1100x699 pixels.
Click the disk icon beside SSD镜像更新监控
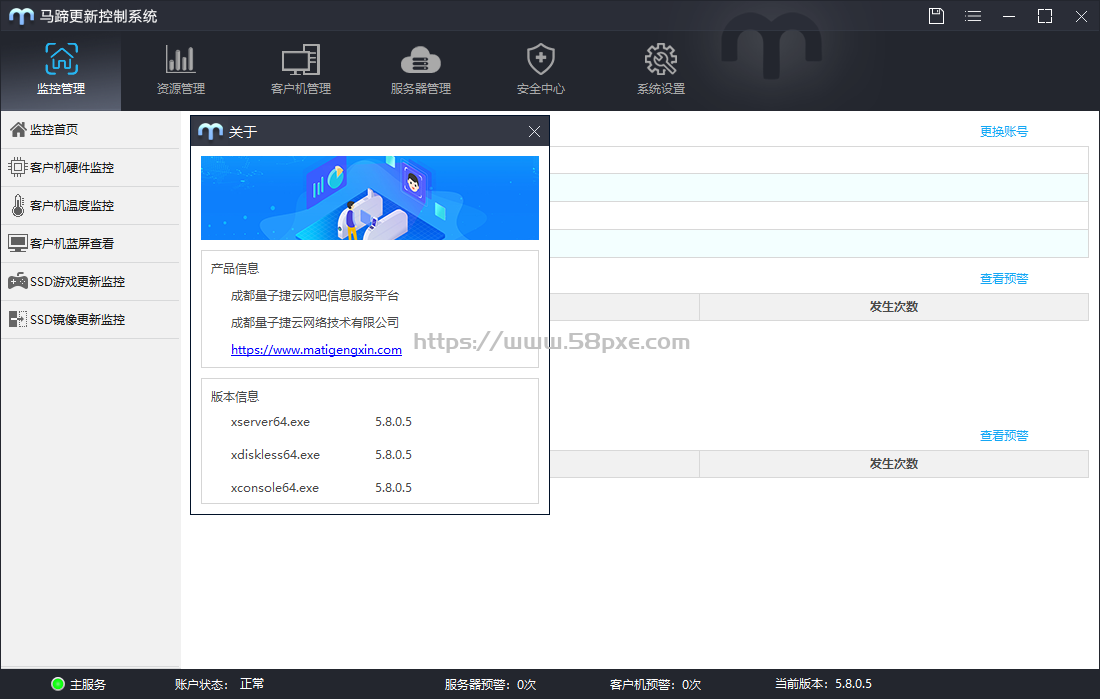point(18,319)
